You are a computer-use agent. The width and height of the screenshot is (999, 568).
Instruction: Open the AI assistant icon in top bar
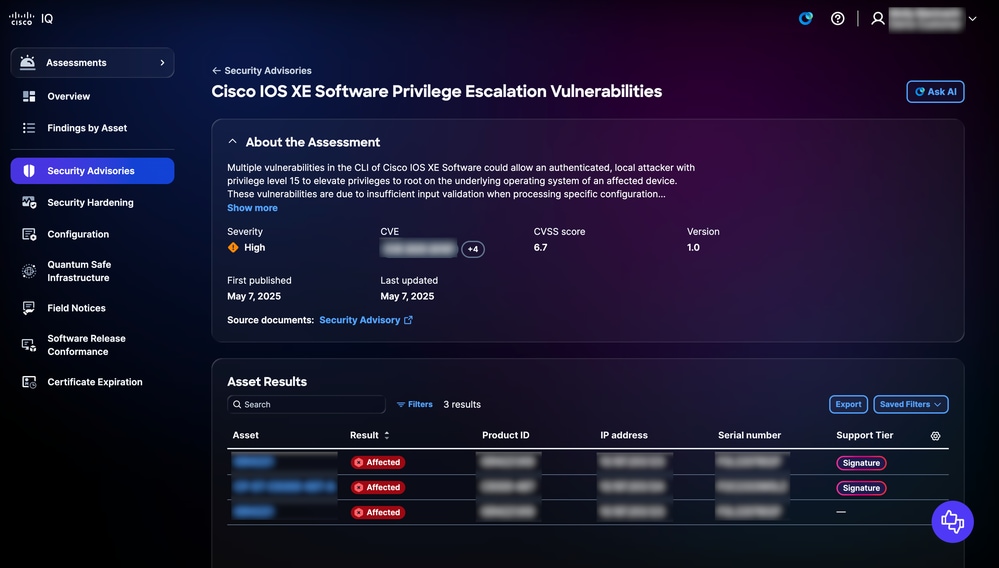pos(806,18)
